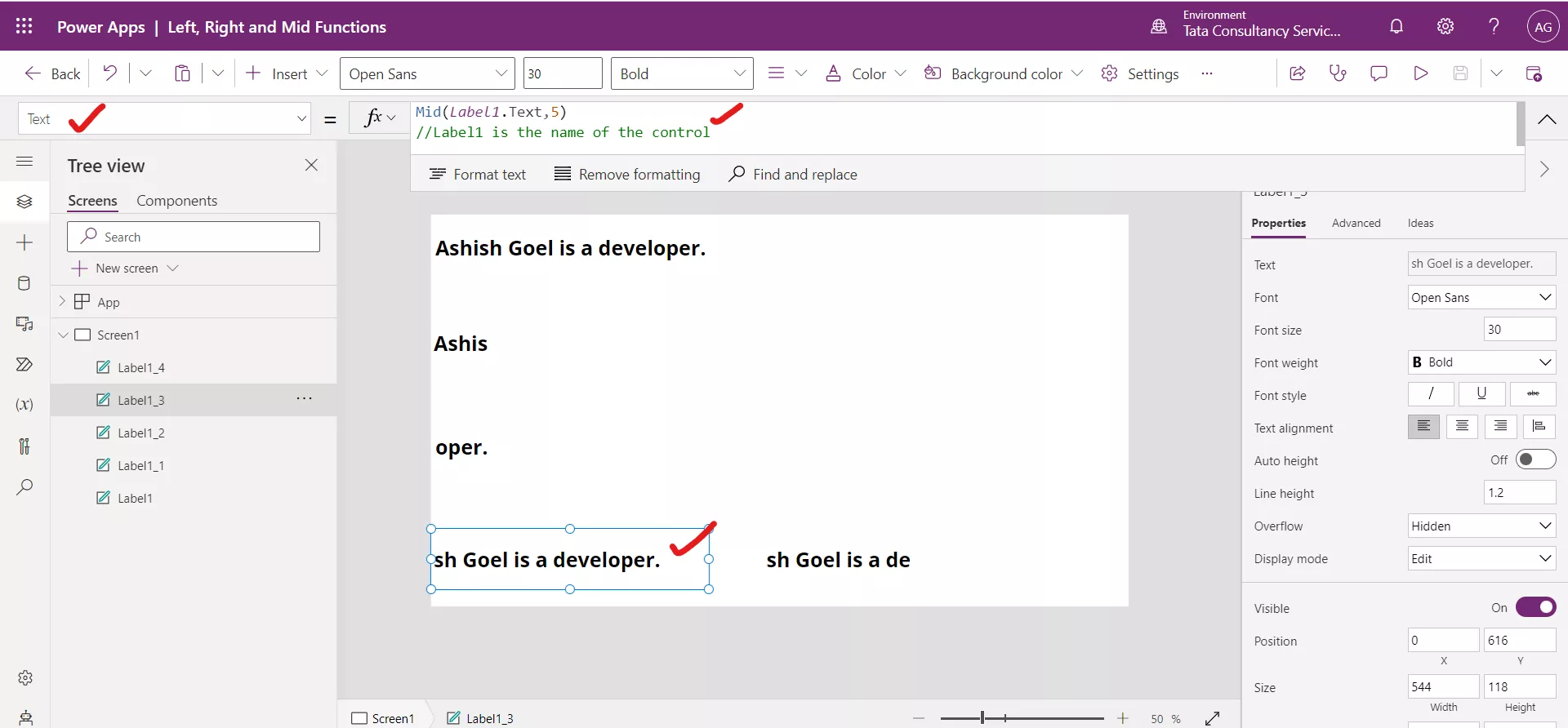Open toolbar overflow ellipsis menu
Viewport: 1568px width, 728px height.
click(1206, 73)
